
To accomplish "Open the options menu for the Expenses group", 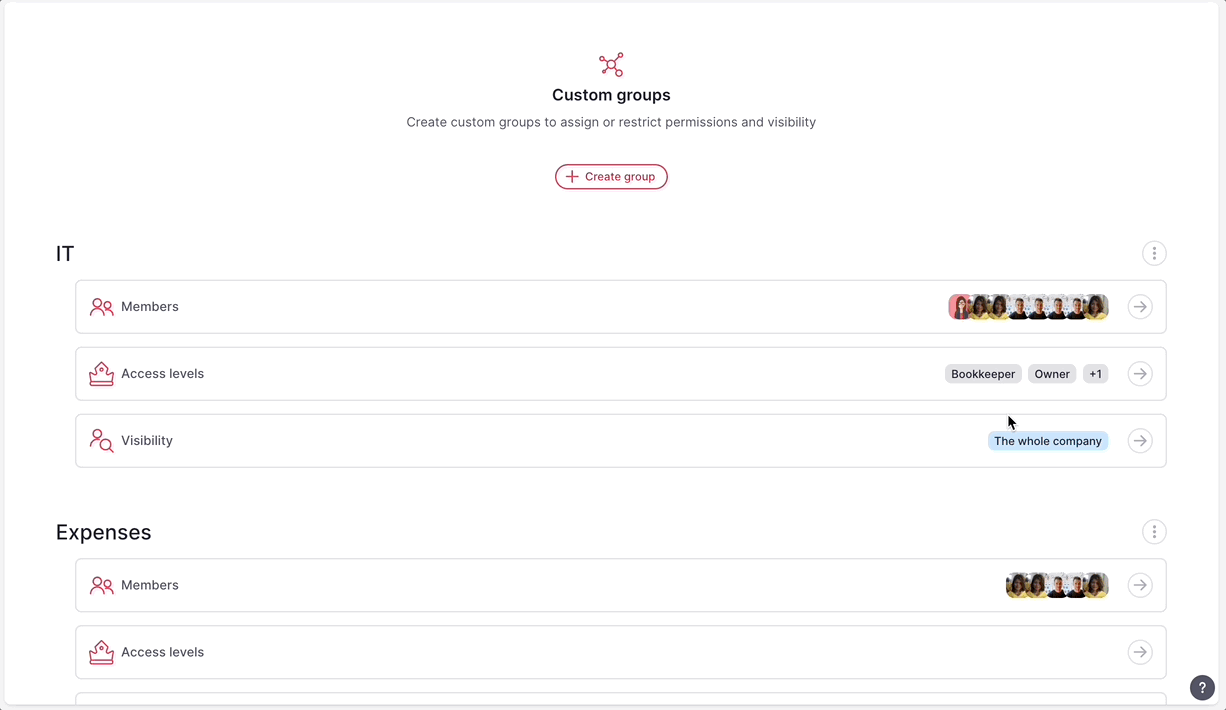I will [1154, 531].
